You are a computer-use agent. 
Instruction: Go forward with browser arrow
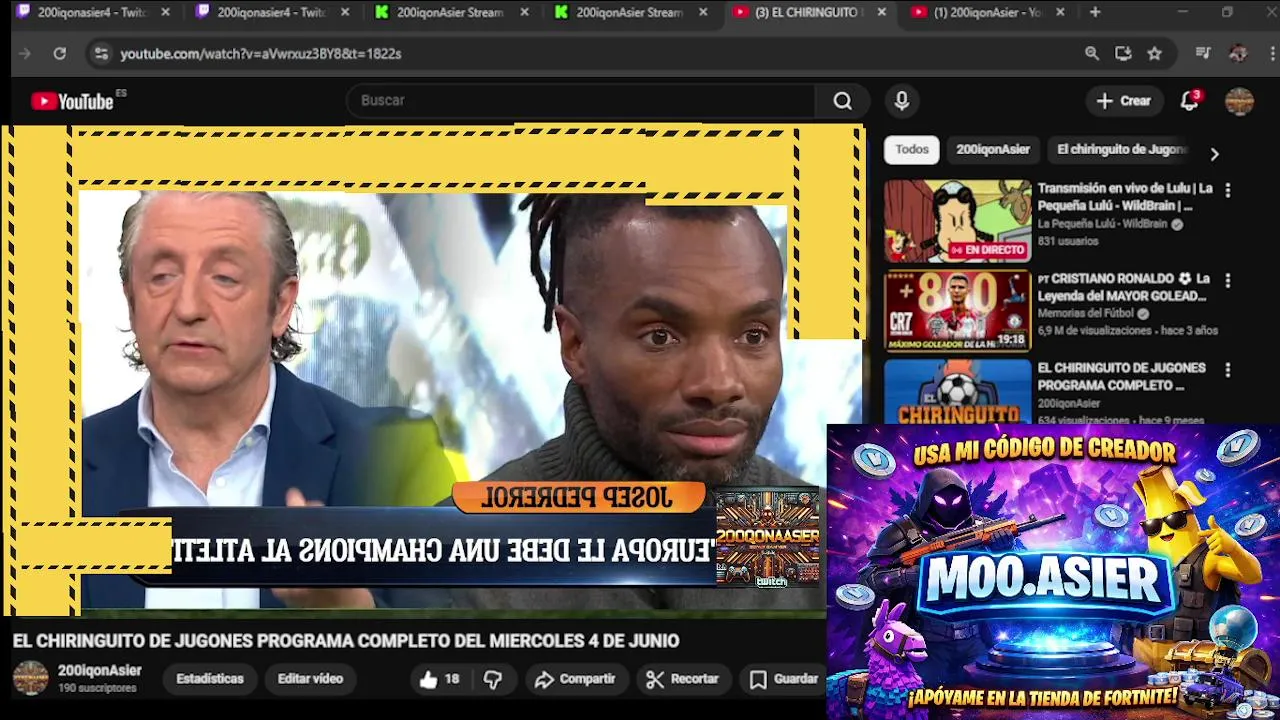(25, 54)
